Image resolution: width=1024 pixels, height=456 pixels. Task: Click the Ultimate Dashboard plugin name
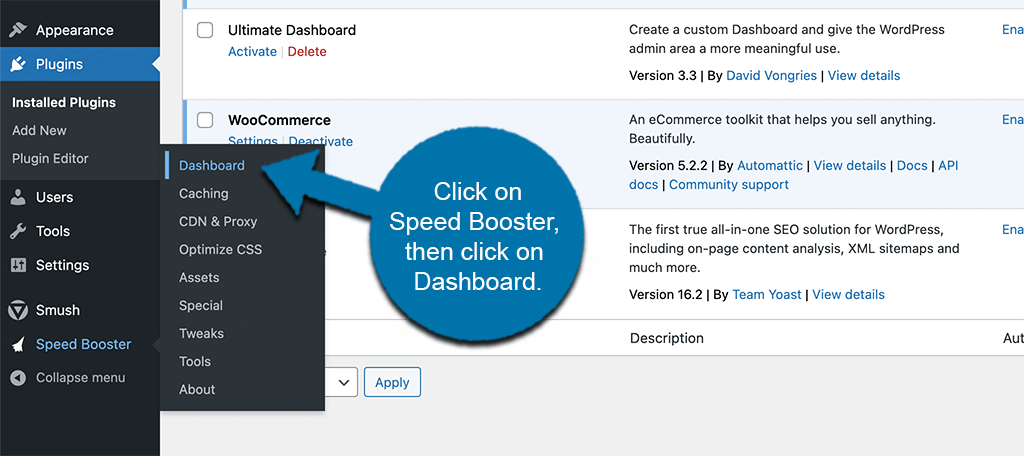point(292,30)
